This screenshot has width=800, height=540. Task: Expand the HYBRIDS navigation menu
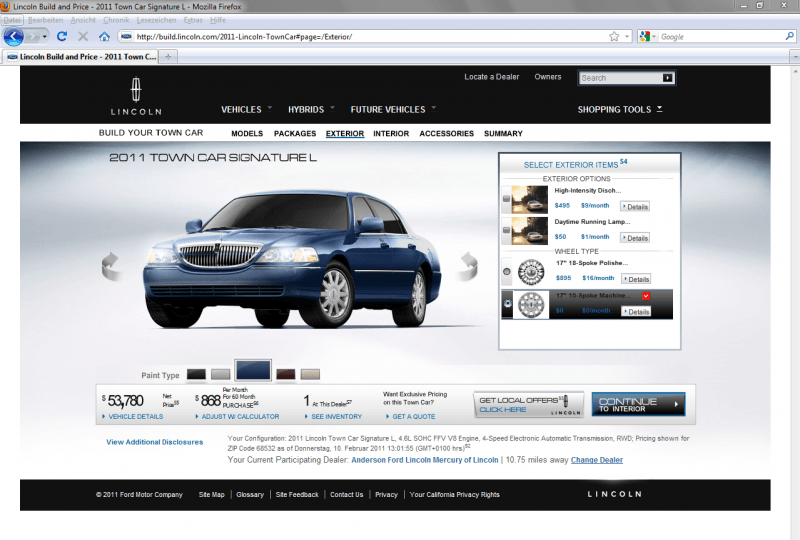pyautogui.click(x=311, y=109)
